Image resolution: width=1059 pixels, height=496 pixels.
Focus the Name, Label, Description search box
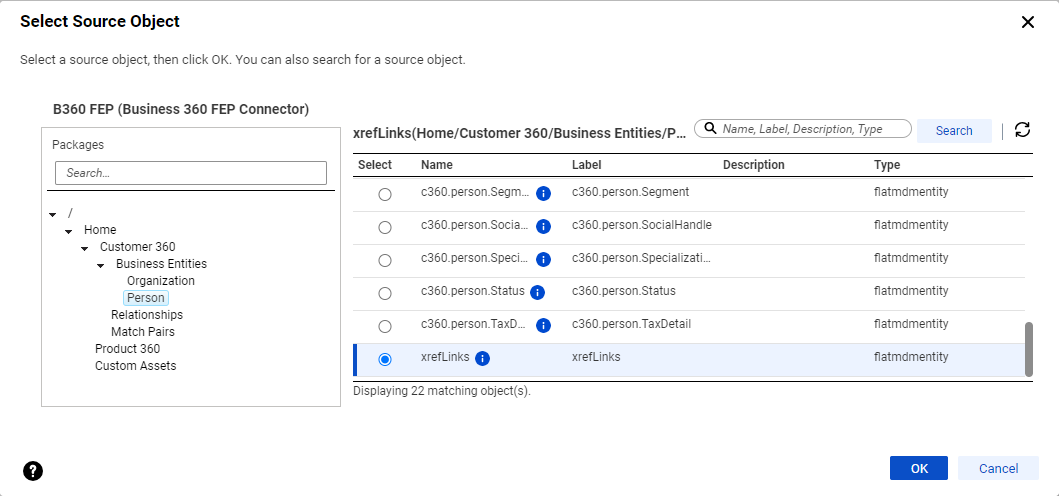click(x=802, y=128)
